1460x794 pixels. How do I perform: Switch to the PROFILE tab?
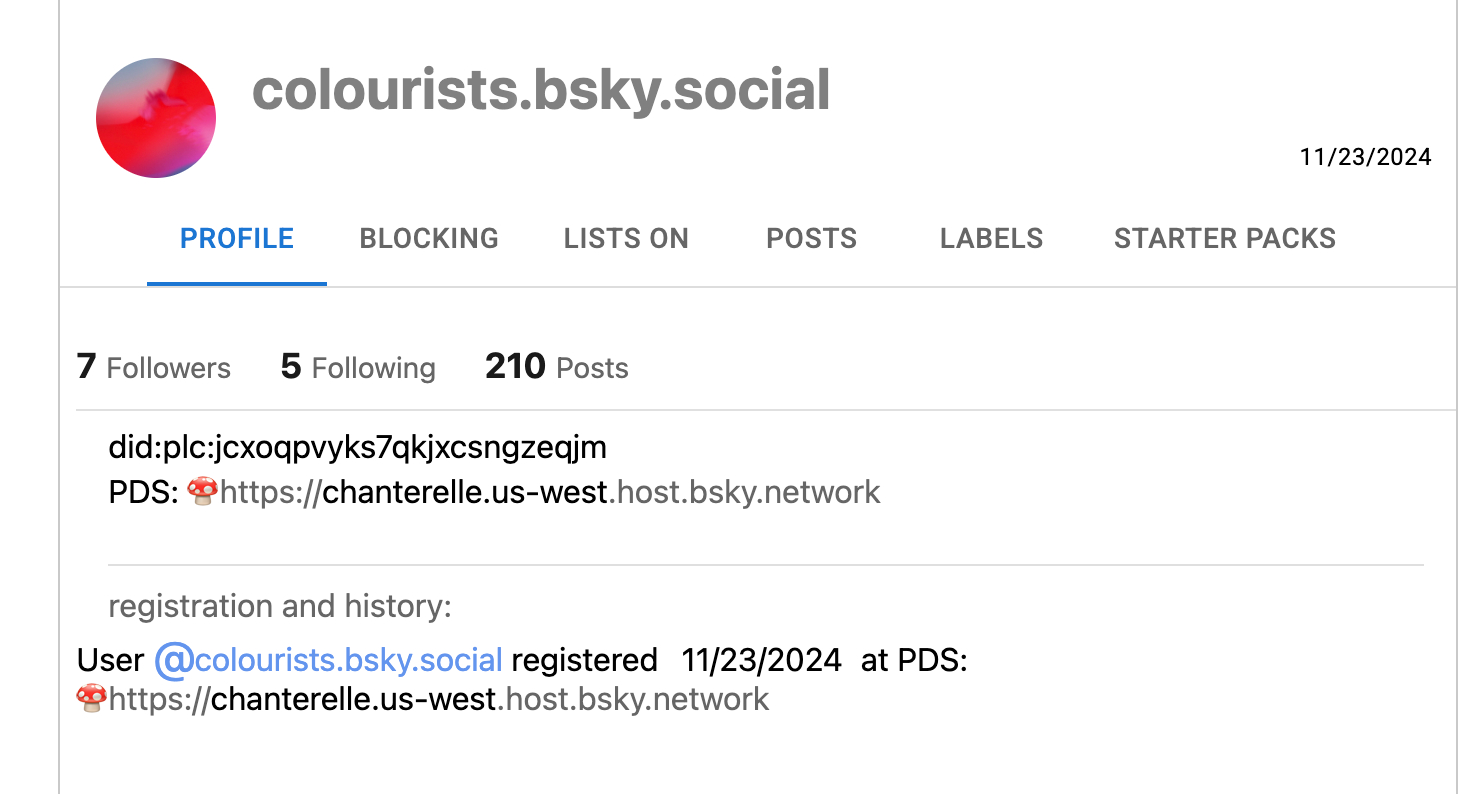tap(237, 239)
